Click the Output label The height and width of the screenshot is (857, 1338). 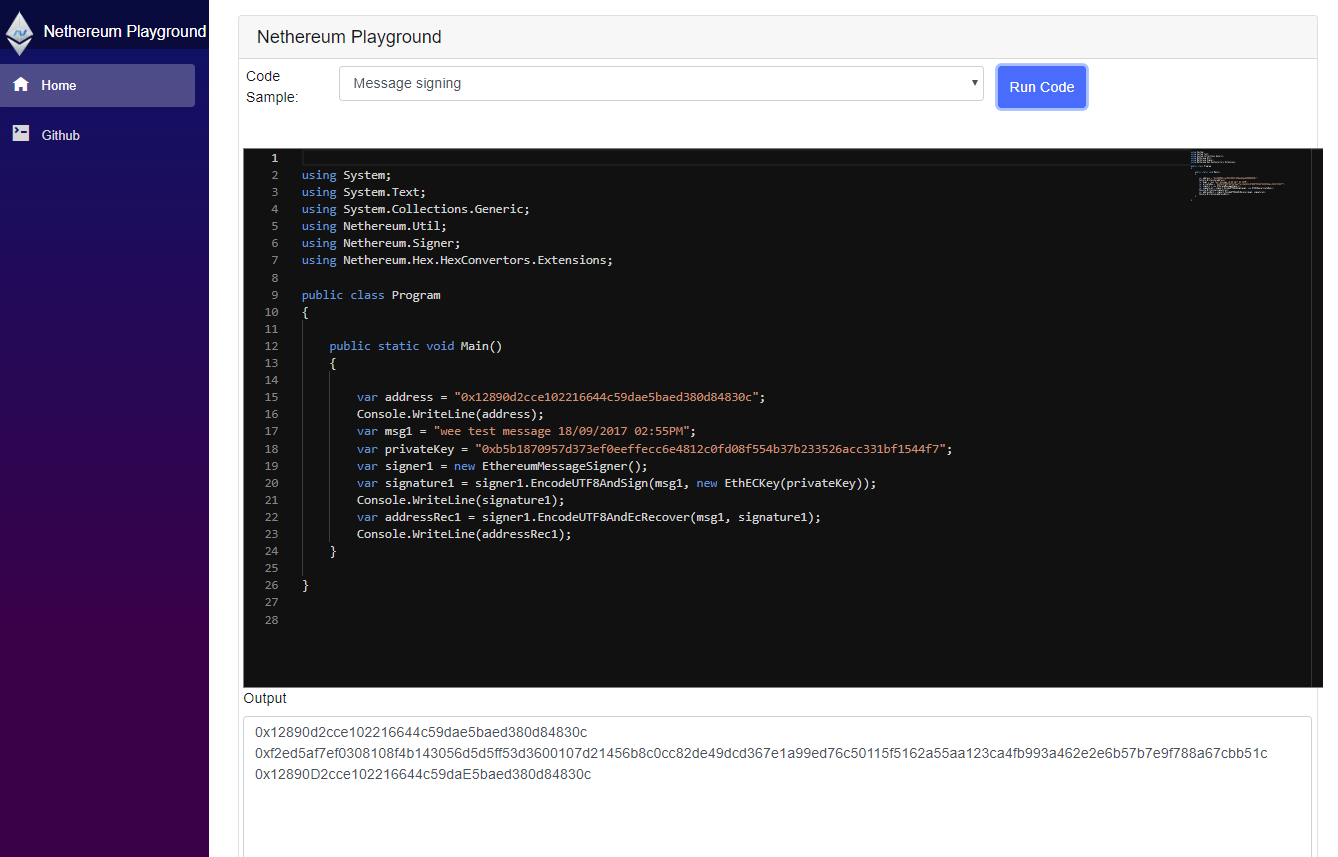click(265, 698)
